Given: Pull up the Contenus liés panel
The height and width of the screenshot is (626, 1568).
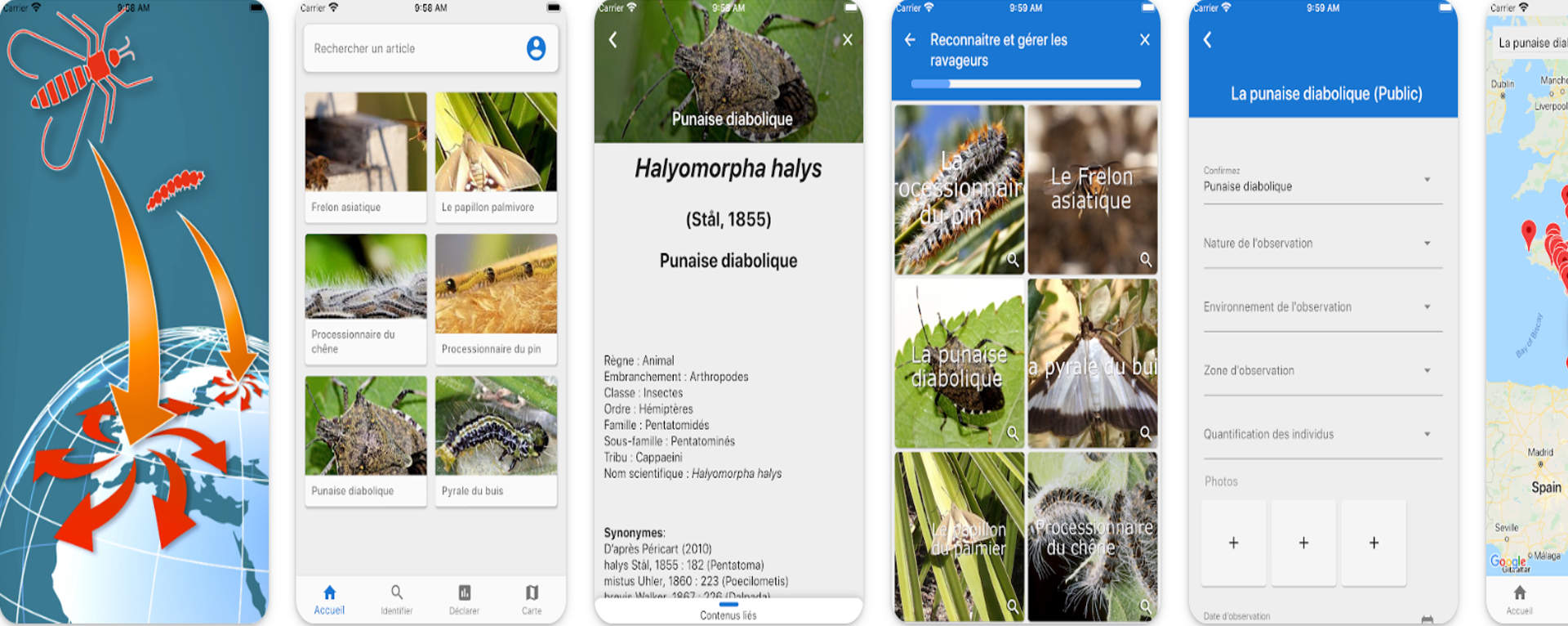Looking at the screenshot, I should tap(728, 610).
